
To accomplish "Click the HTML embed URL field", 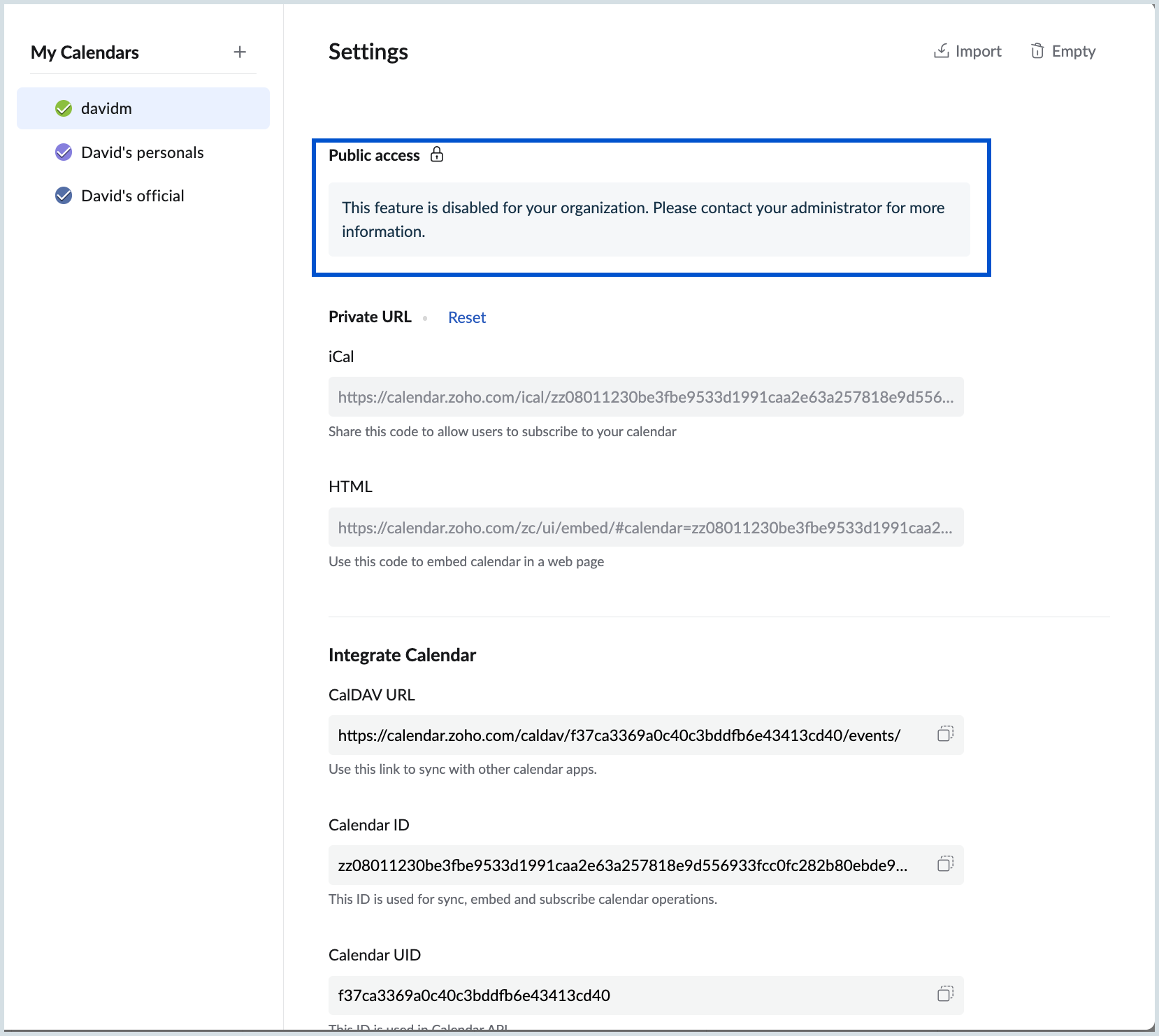I will coord(645,528).
